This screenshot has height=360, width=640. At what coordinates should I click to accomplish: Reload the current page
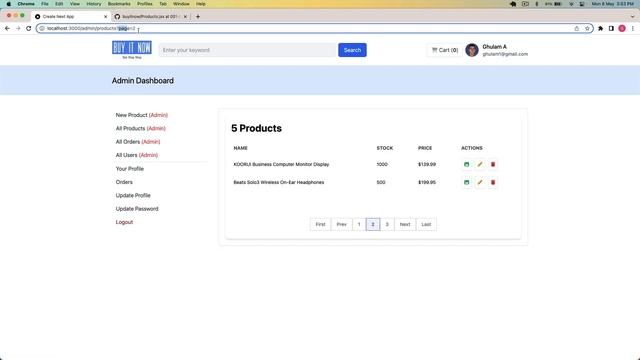(x=29, y=28)
